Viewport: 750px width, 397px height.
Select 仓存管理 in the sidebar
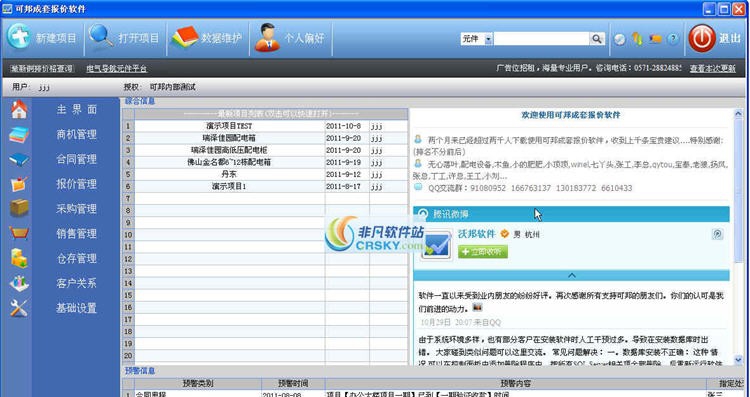(77, 259)
